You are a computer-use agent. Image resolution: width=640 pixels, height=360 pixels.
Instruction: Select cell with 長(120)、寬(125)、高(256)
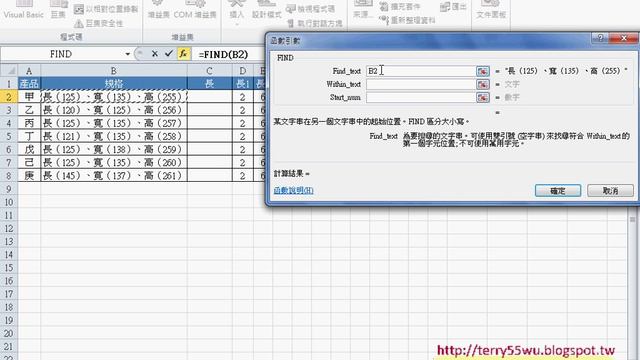point(114,110)
